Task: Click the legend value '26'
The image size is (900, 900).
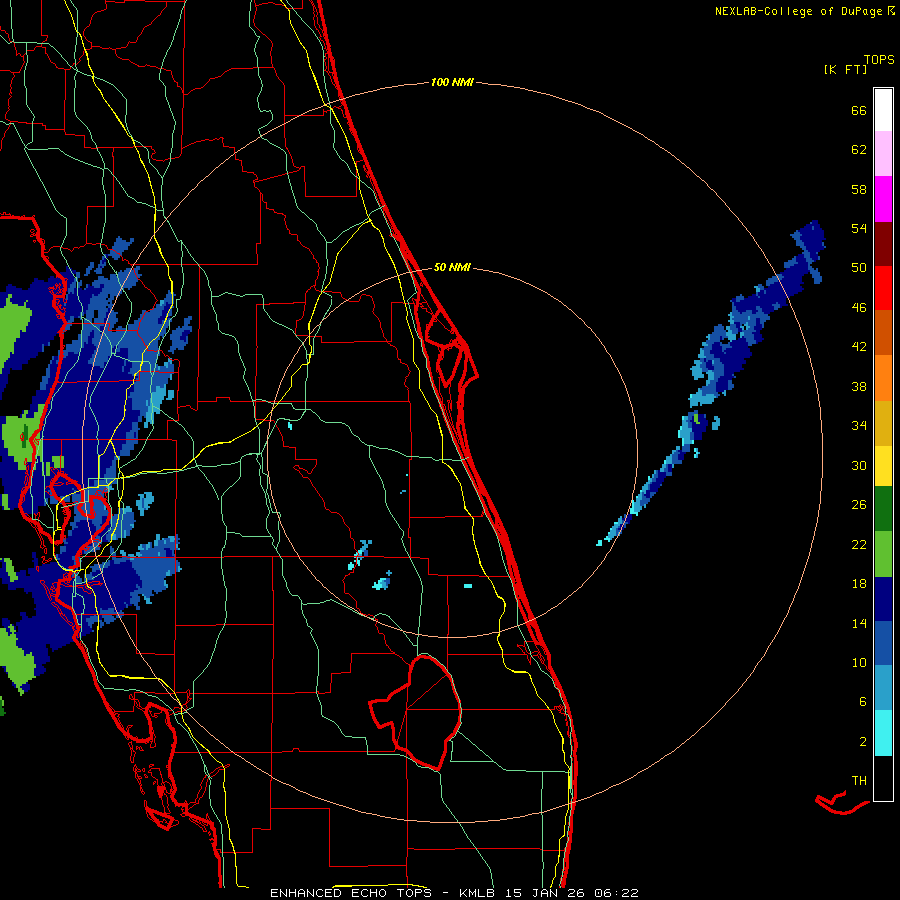Action: point(859,505)
